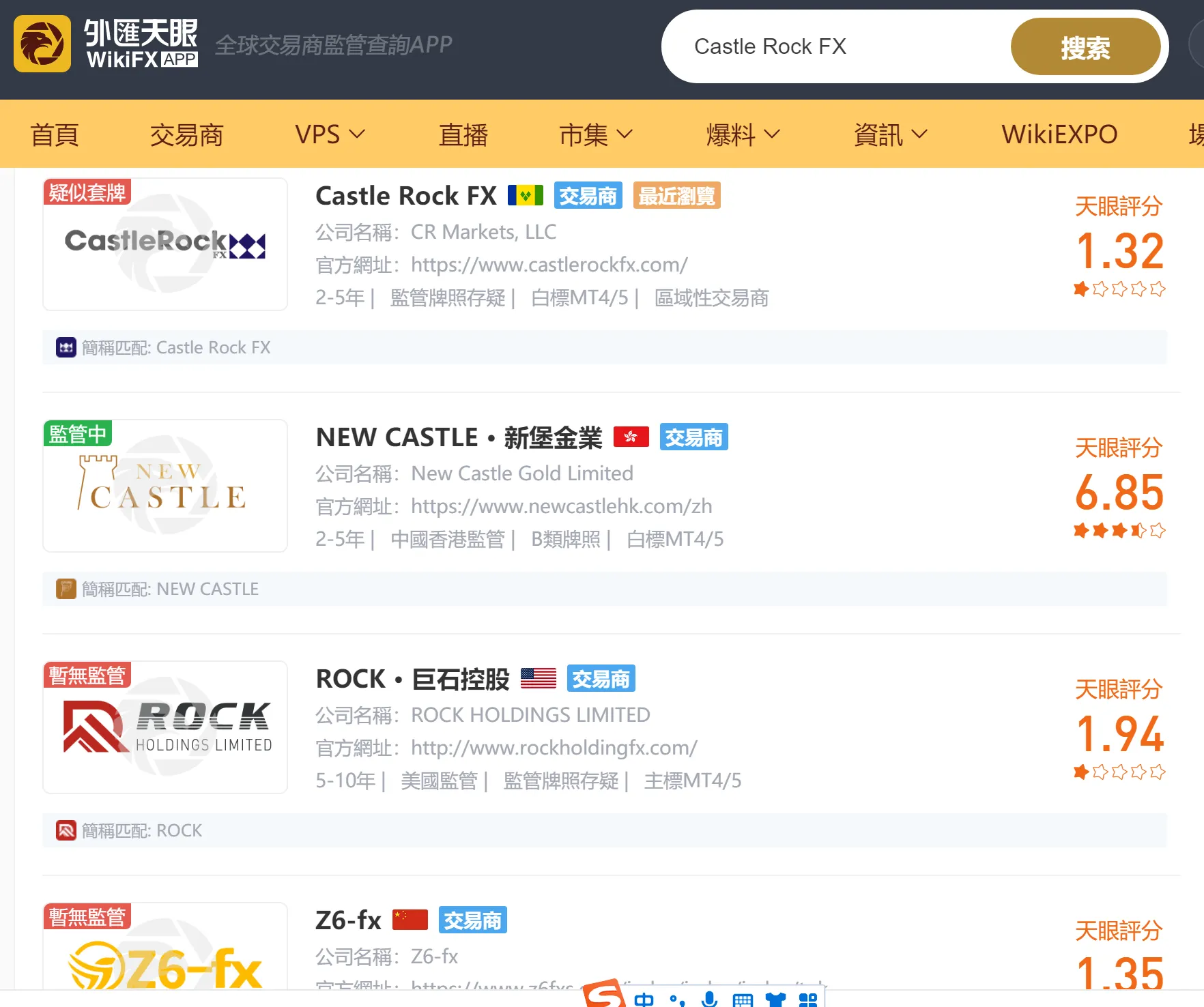Image resolution: width=1204 pixels, height=1007 pixels.
Task: Click the http://www.rockholdingfx.com/ website link
Action: (554, 748)
